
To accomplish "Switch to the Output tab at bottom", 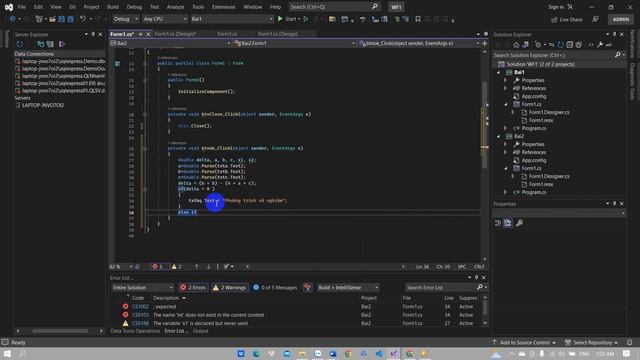I will [x=200, y=331].
